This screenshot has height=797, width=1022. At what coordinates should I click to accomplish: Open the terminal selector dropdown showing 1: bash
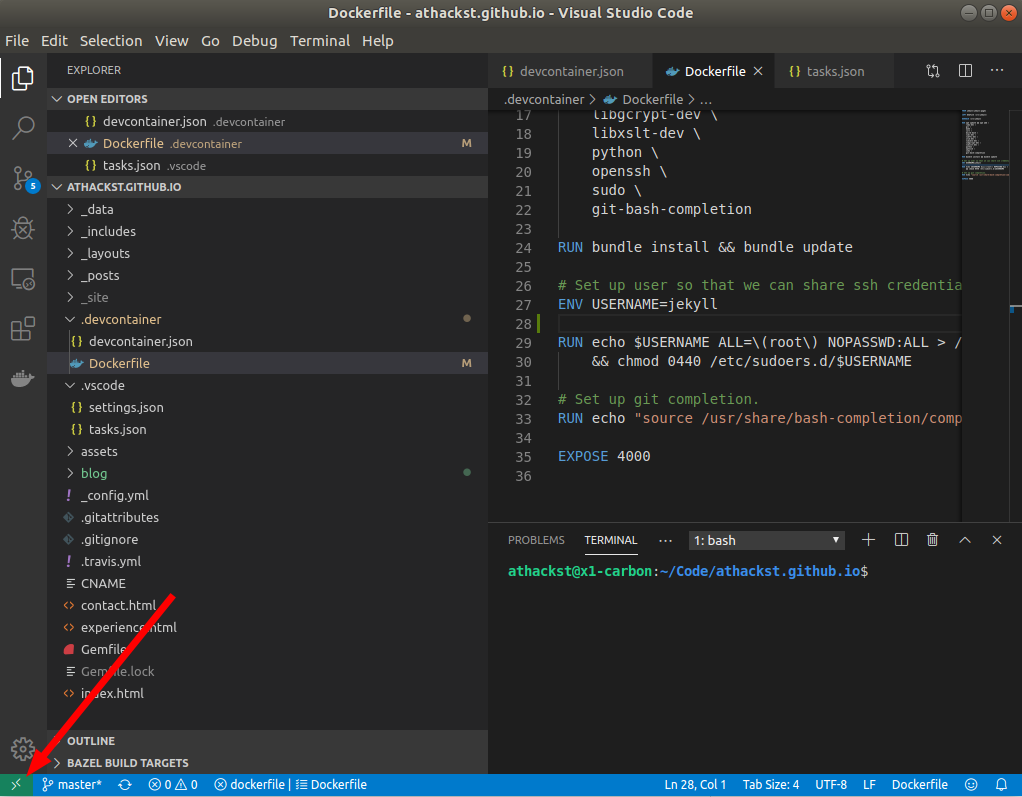pos(766,540)
